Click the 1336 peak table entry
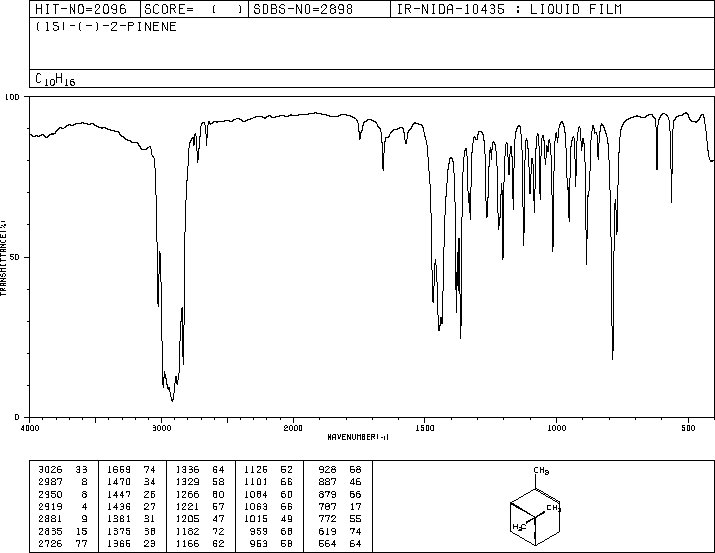 [200, 470]
